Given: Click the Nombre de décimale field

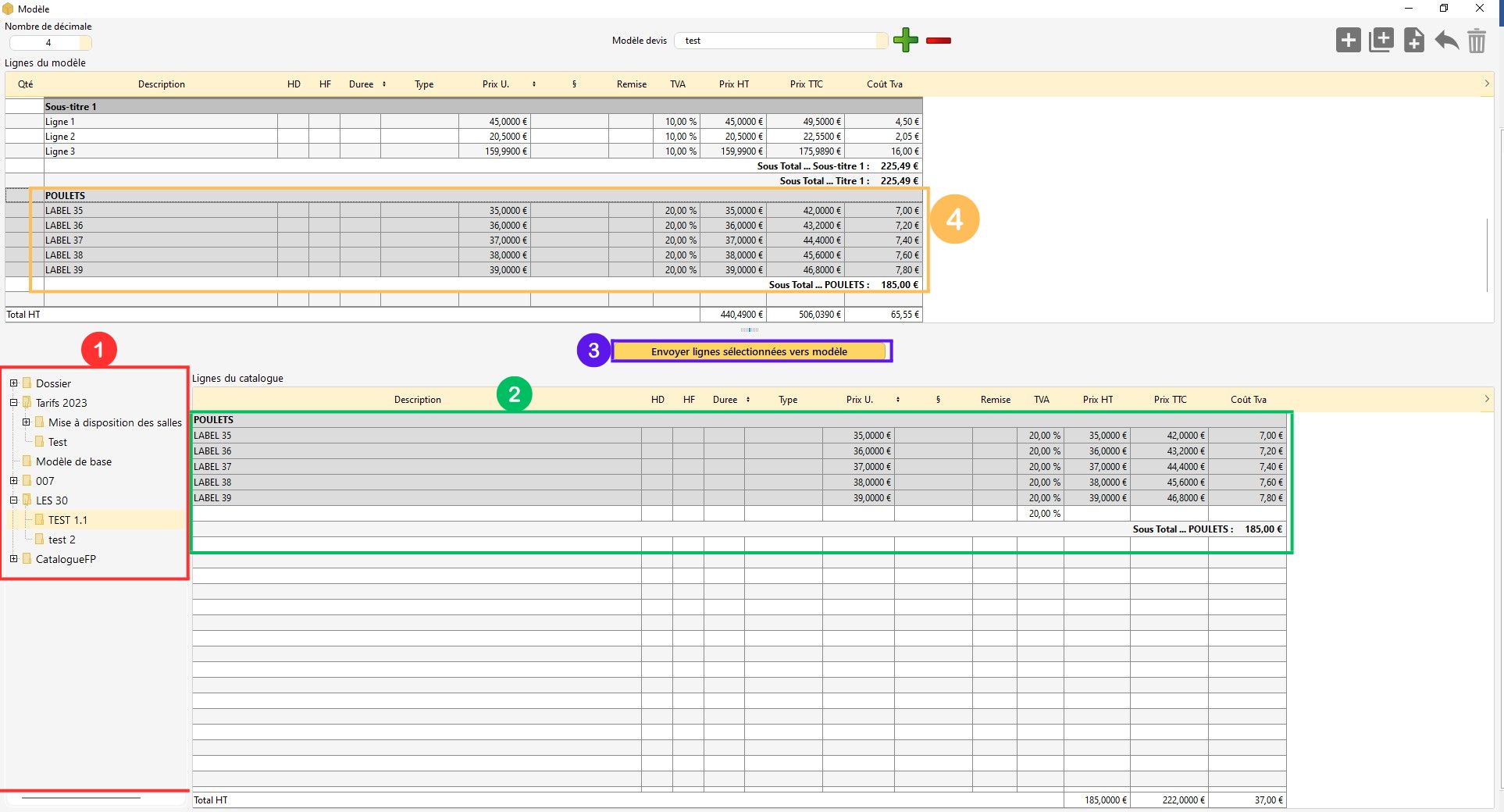Looking at the screenshot, I should point(48,43).
